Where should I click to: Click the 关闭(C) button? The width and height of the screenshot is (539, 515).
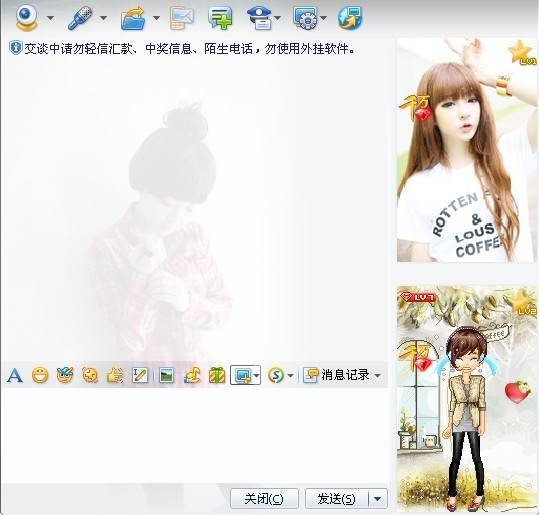pos(264,498)
